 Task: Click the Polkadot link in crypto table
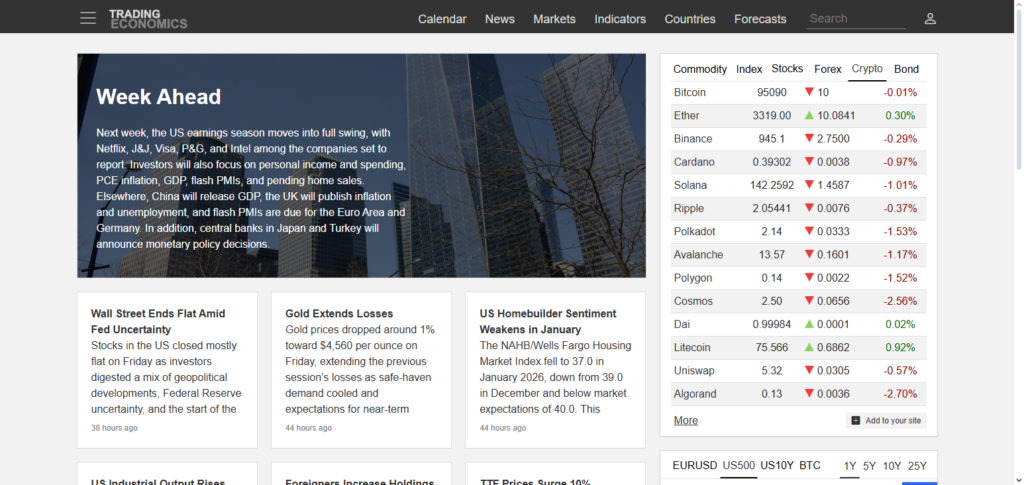click(695, 232)
